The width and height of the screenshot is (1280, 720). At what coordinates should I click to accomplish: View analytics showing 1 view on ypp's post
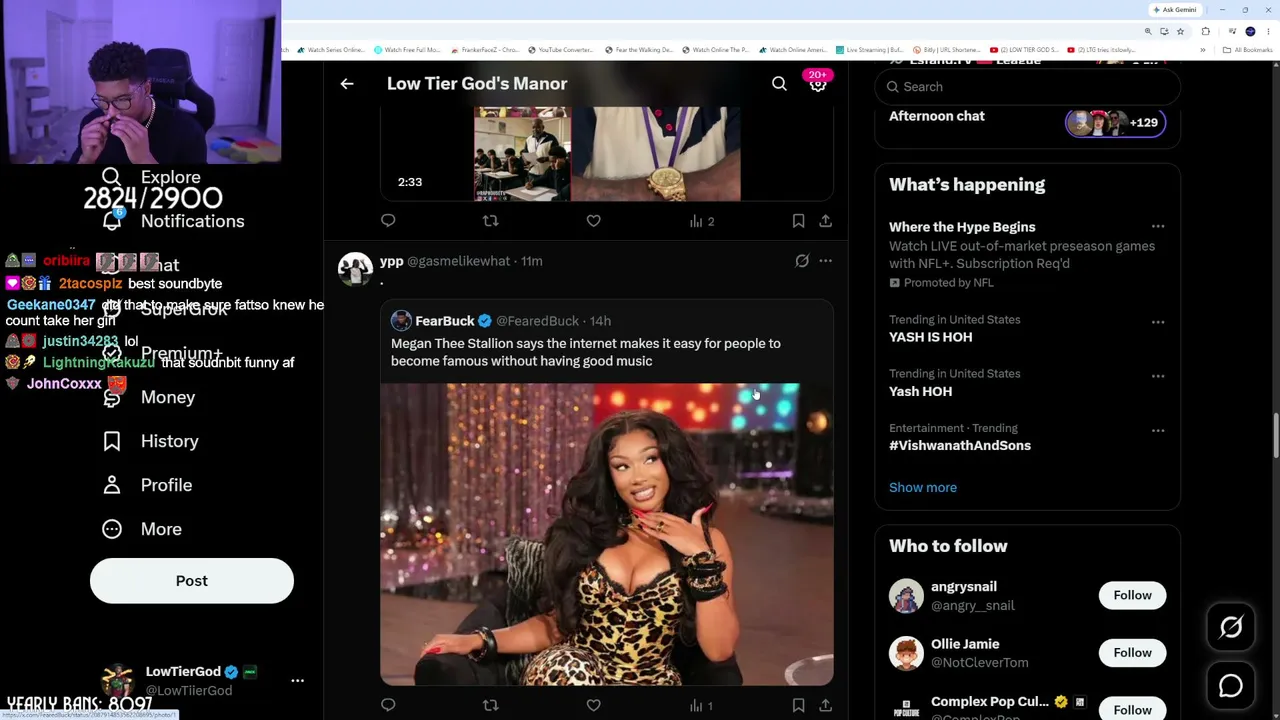point(701,705)
